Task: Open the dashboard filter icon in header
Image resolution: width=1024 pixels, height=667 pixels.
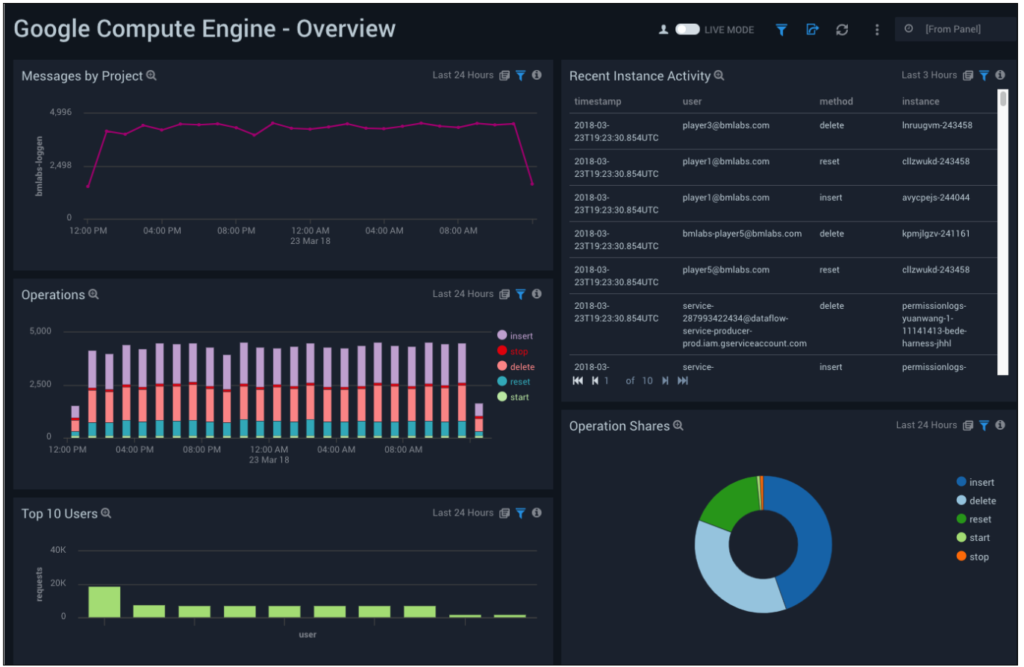Action: [x=781, y=29]
